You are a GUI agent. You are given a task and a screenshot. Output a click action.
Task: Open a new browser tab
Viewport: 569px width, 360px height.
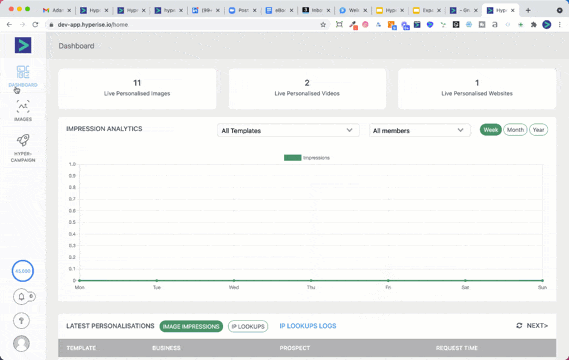pyautogui.click(x=528, y=11)
